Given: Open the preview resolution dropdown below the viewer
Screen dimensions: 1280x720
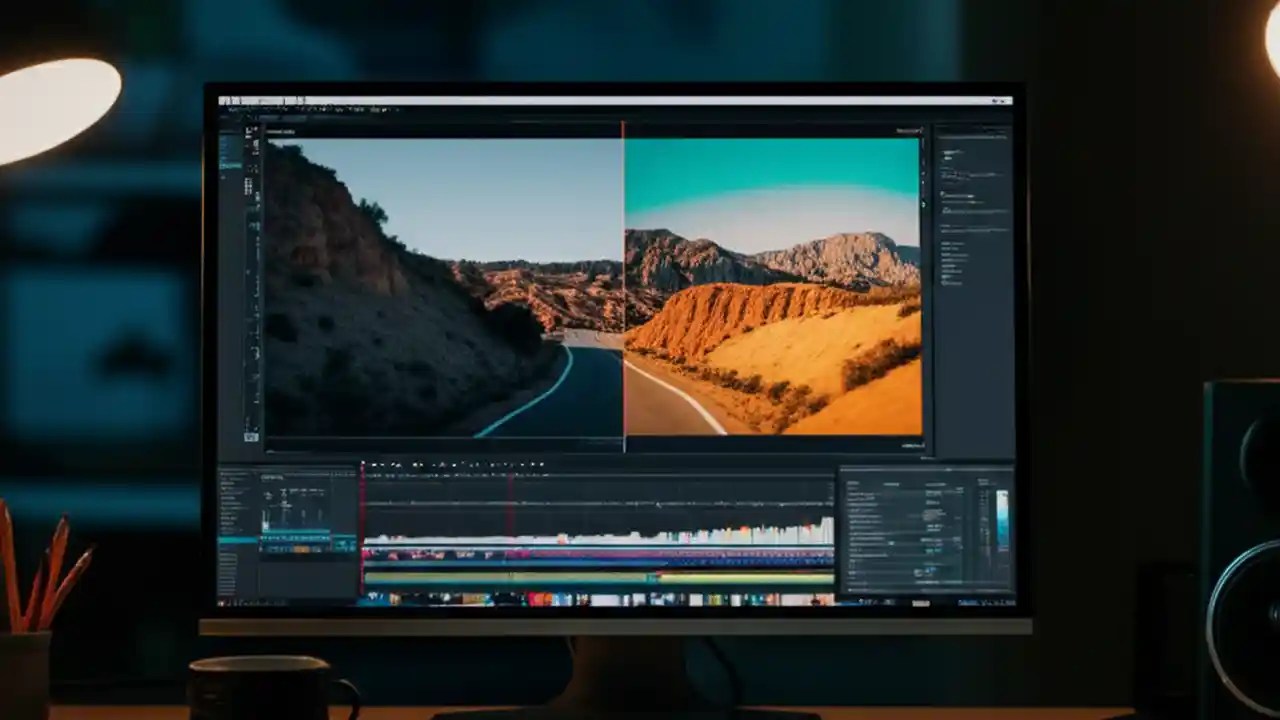Looking at the screenshot, I should click(910, 447).
